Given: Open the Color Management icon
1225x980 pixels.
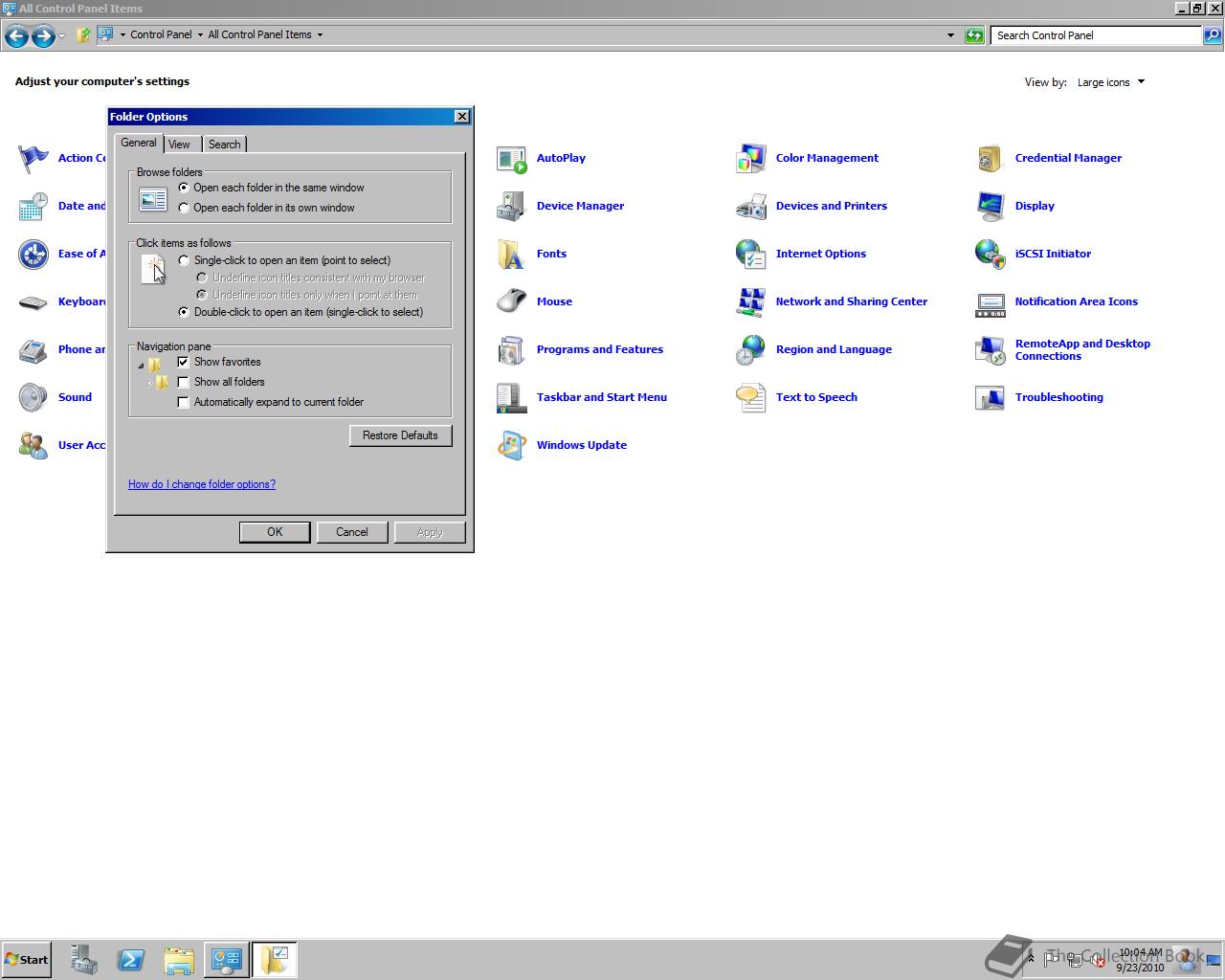Looking at the screenshot, I should (751, 159).
